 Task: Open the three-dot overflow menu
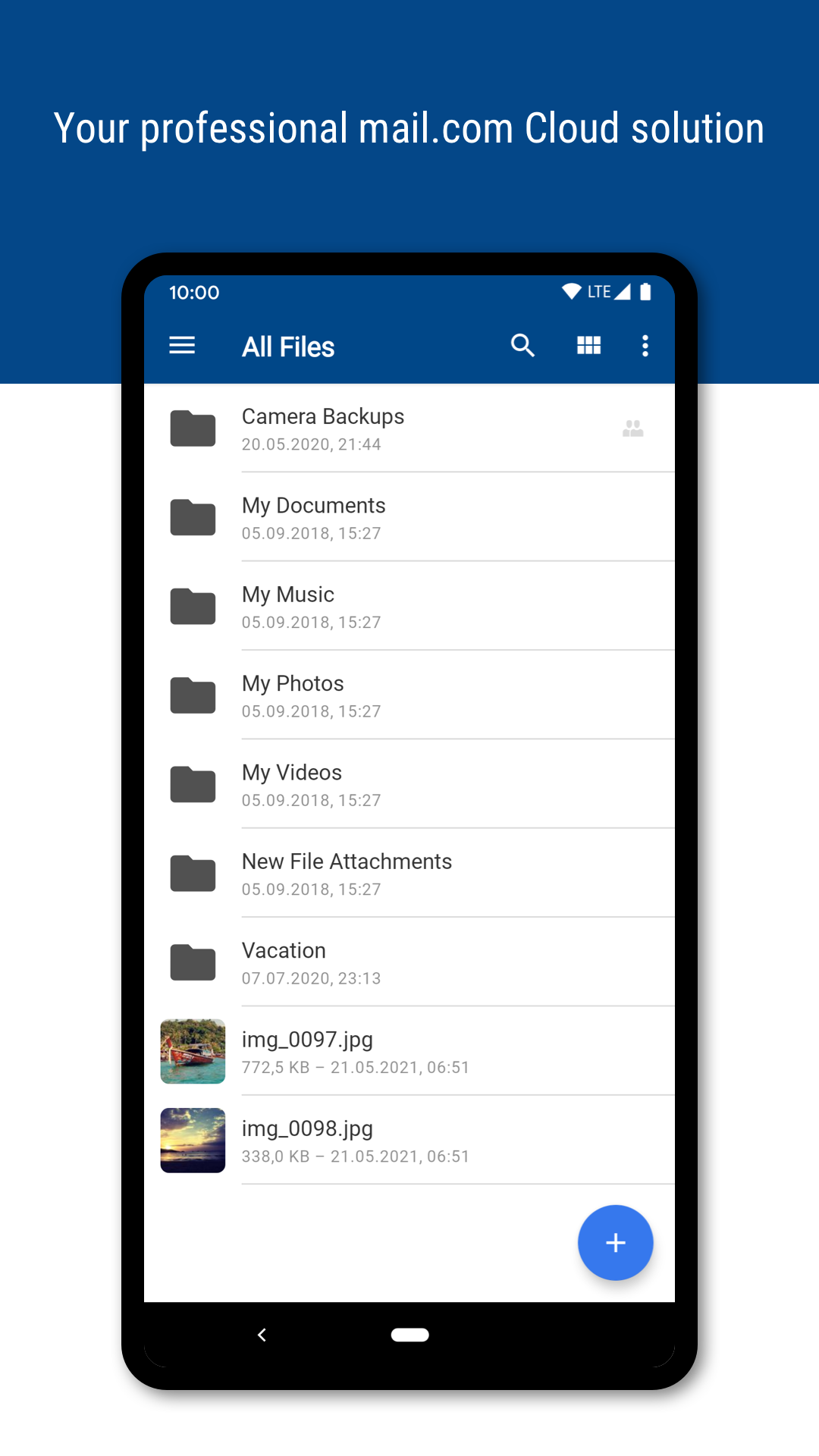645,346
